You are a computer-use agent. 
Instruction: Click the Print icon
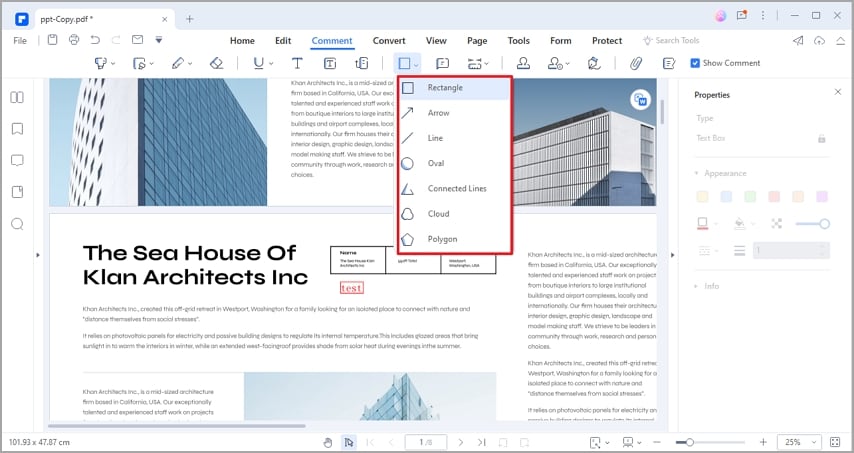[x=74, y=40]
